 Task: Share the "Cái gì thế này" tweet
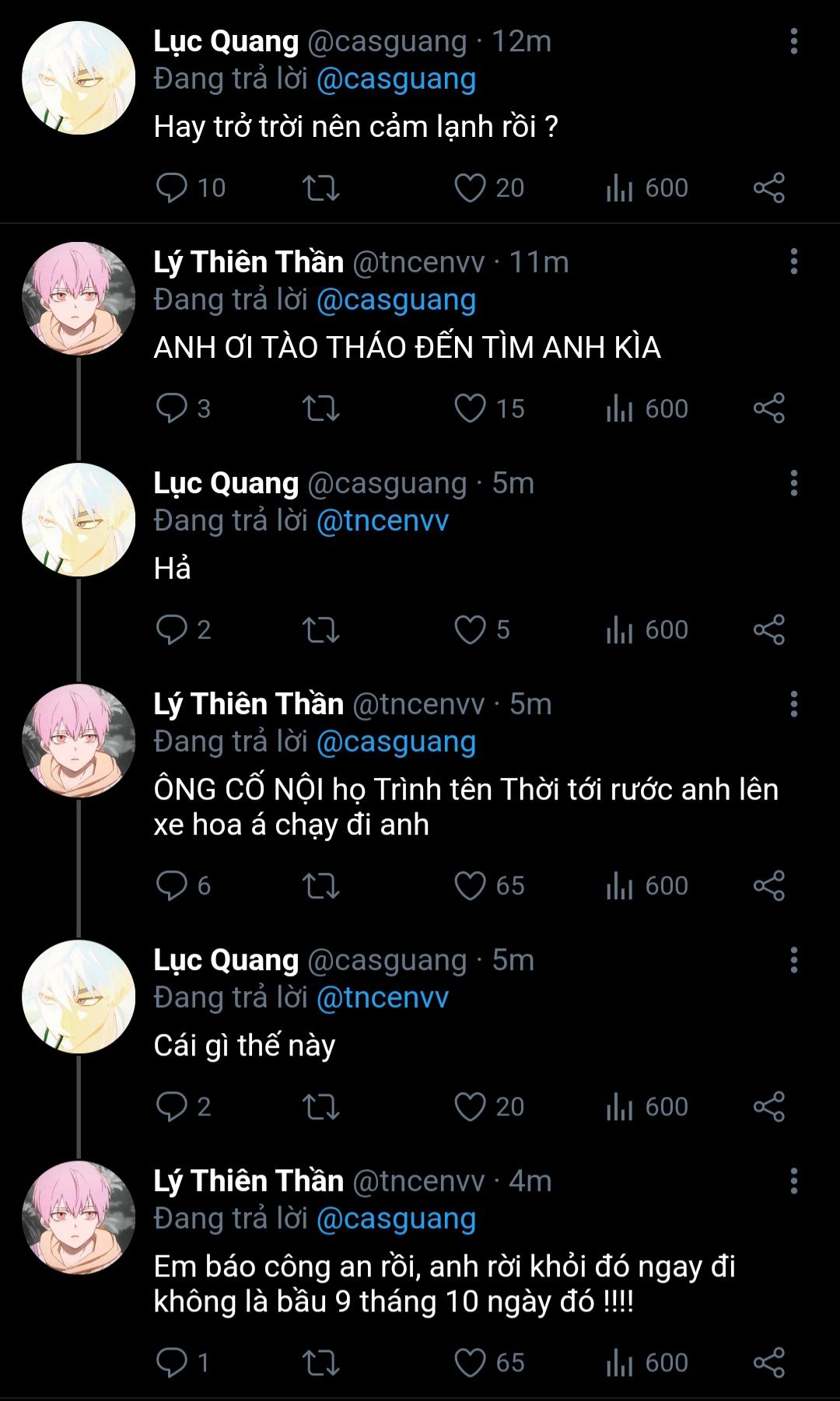[x=769, y=1106]
